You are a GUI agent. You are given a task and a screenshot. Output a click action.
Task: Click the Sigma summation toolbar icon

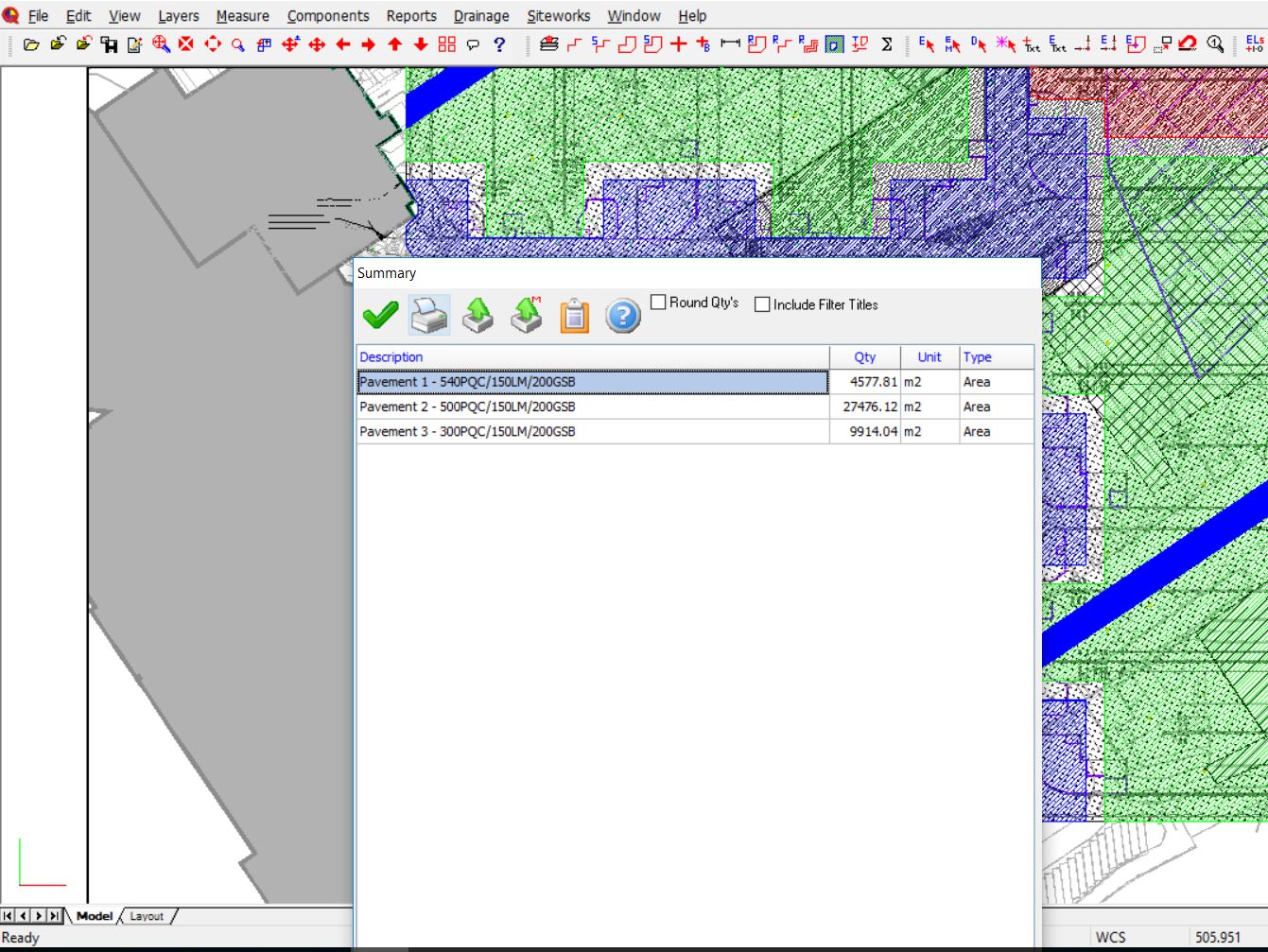[x=887, y=44]
